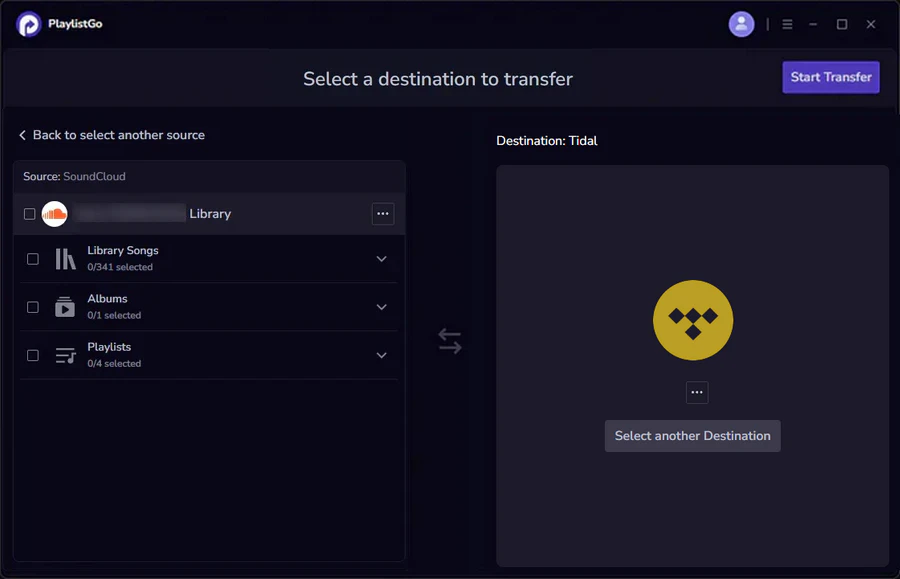Image resolution: width=900 pixels, height=579 pixels.
Task: Click the PlaylistGo logo icon
Action: tap(28, 24)
